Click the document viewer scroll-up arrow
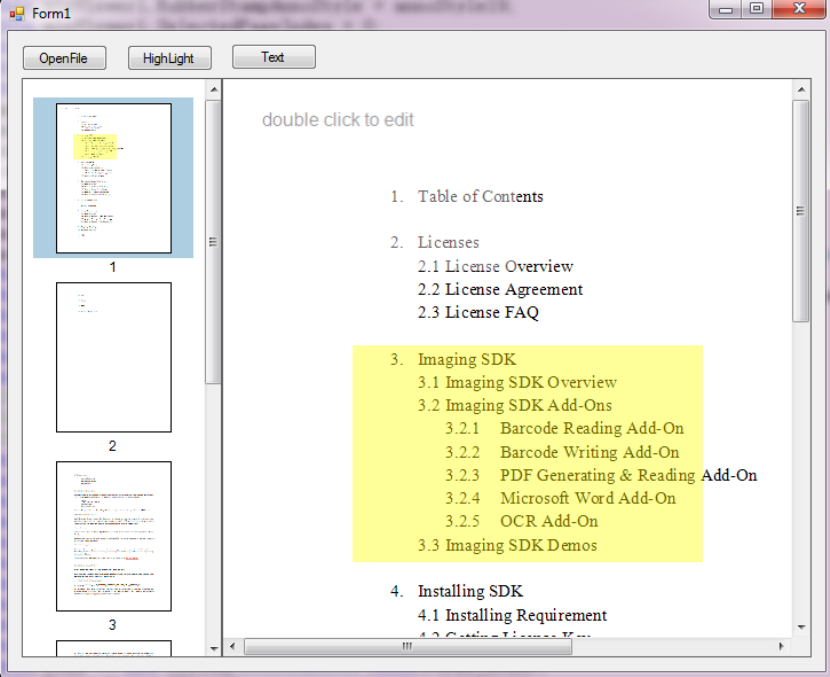830x677 pixels. click(801, 89)
